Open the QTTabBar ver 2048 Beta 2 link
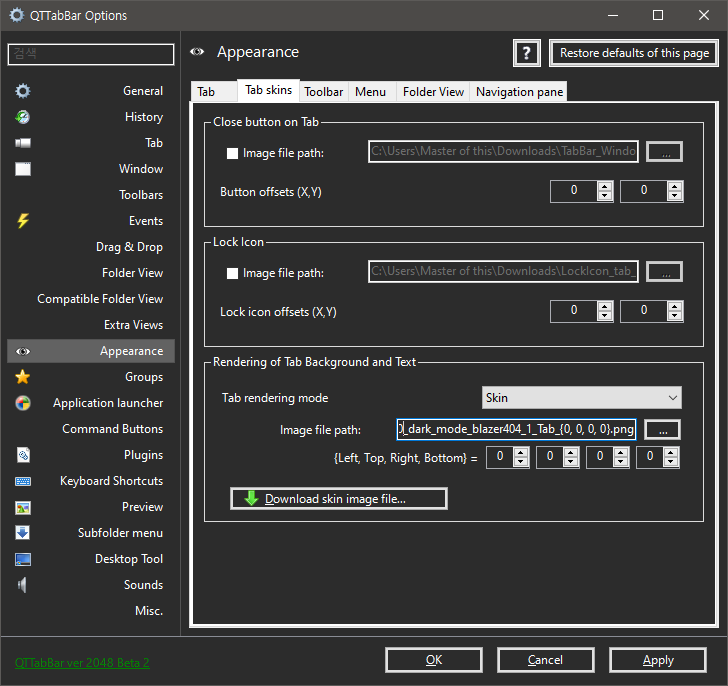728x686 pixels. [x=82, y=663]
